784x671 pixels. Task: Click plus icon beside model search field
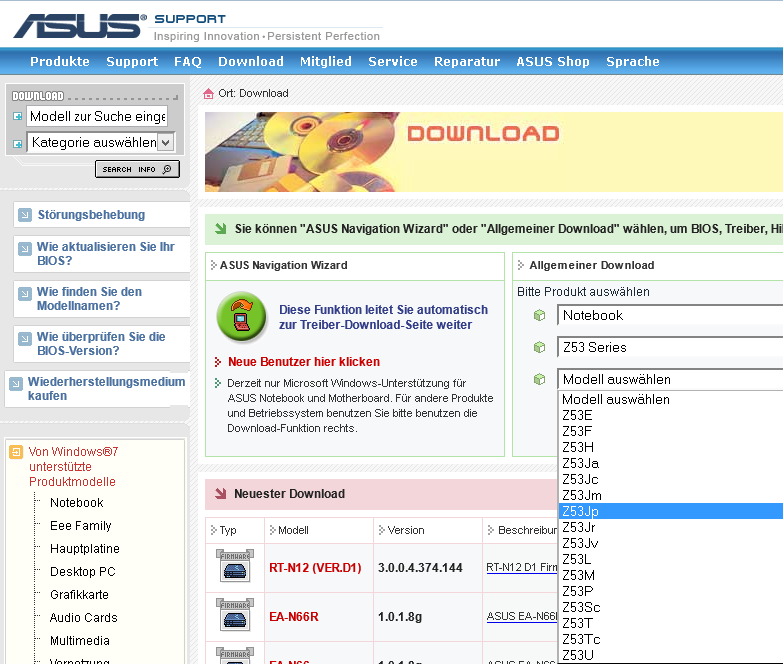[x=18, y=116]
